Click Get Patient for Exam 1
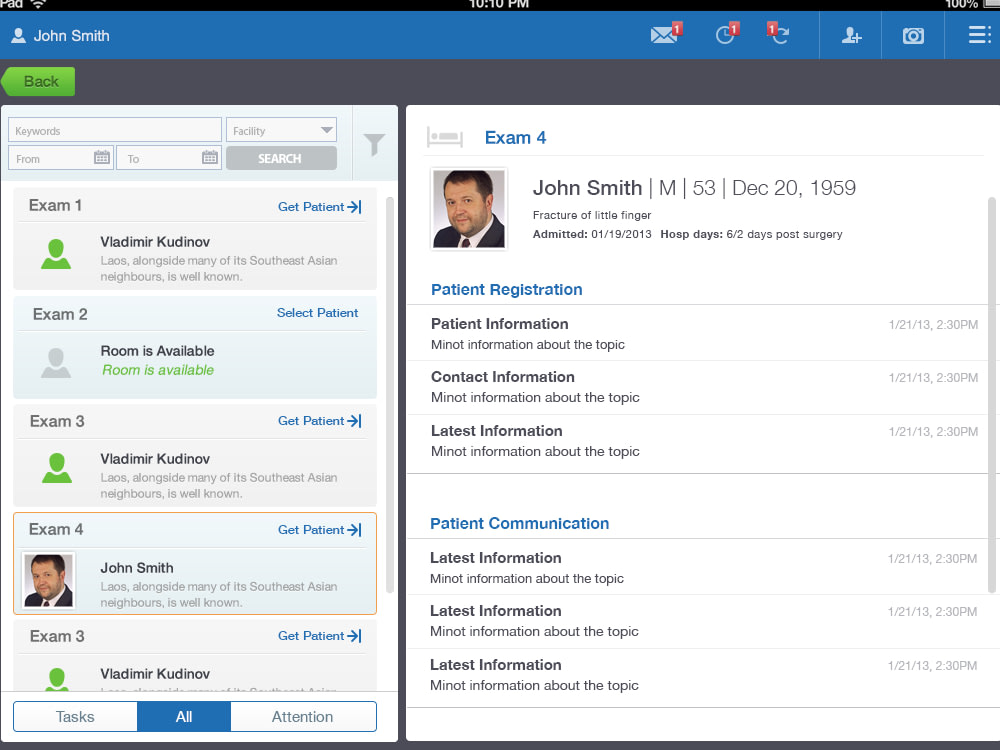 tap(320, 207)
